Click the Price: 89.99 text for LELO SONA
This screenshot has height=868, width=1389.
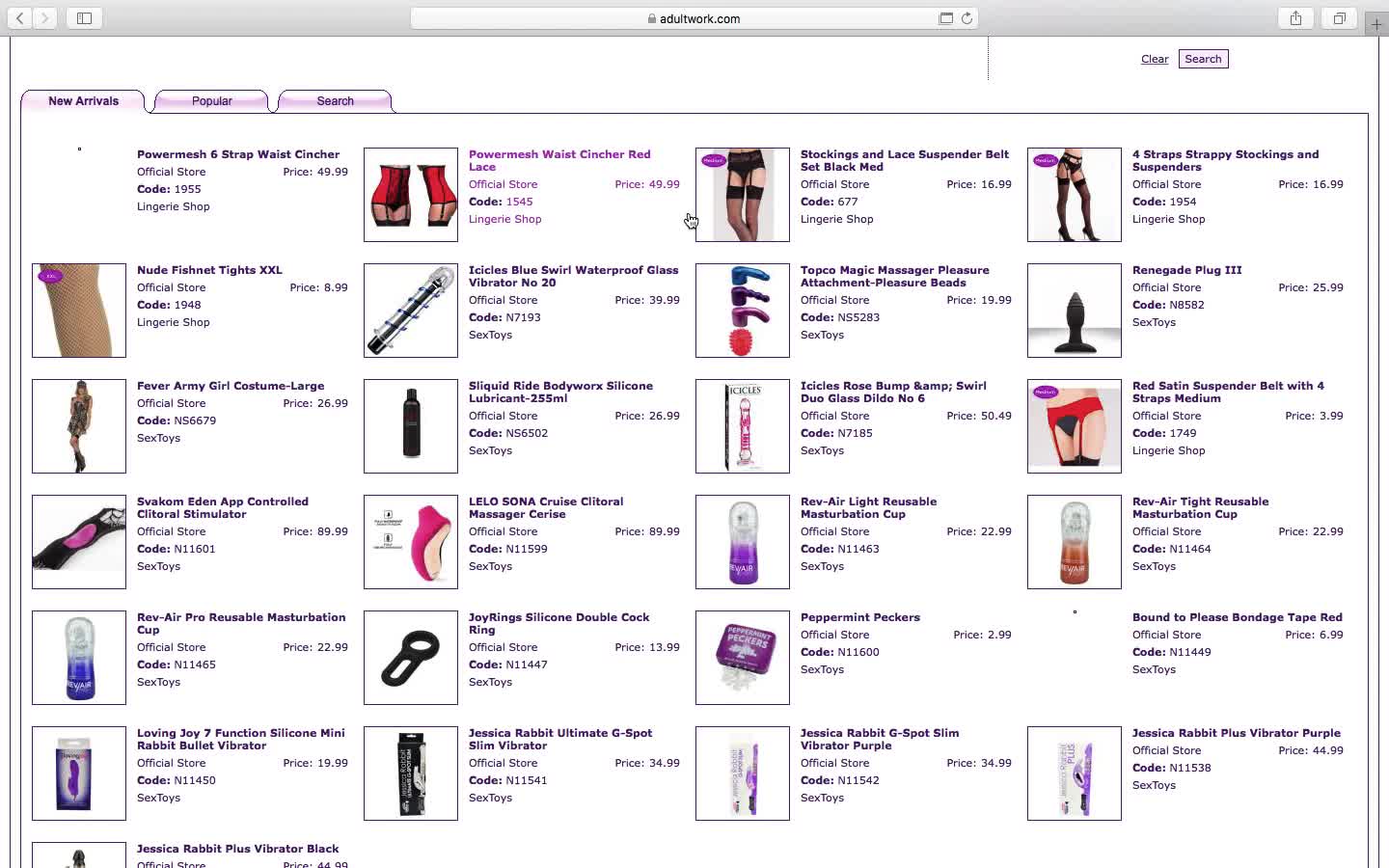647,531
